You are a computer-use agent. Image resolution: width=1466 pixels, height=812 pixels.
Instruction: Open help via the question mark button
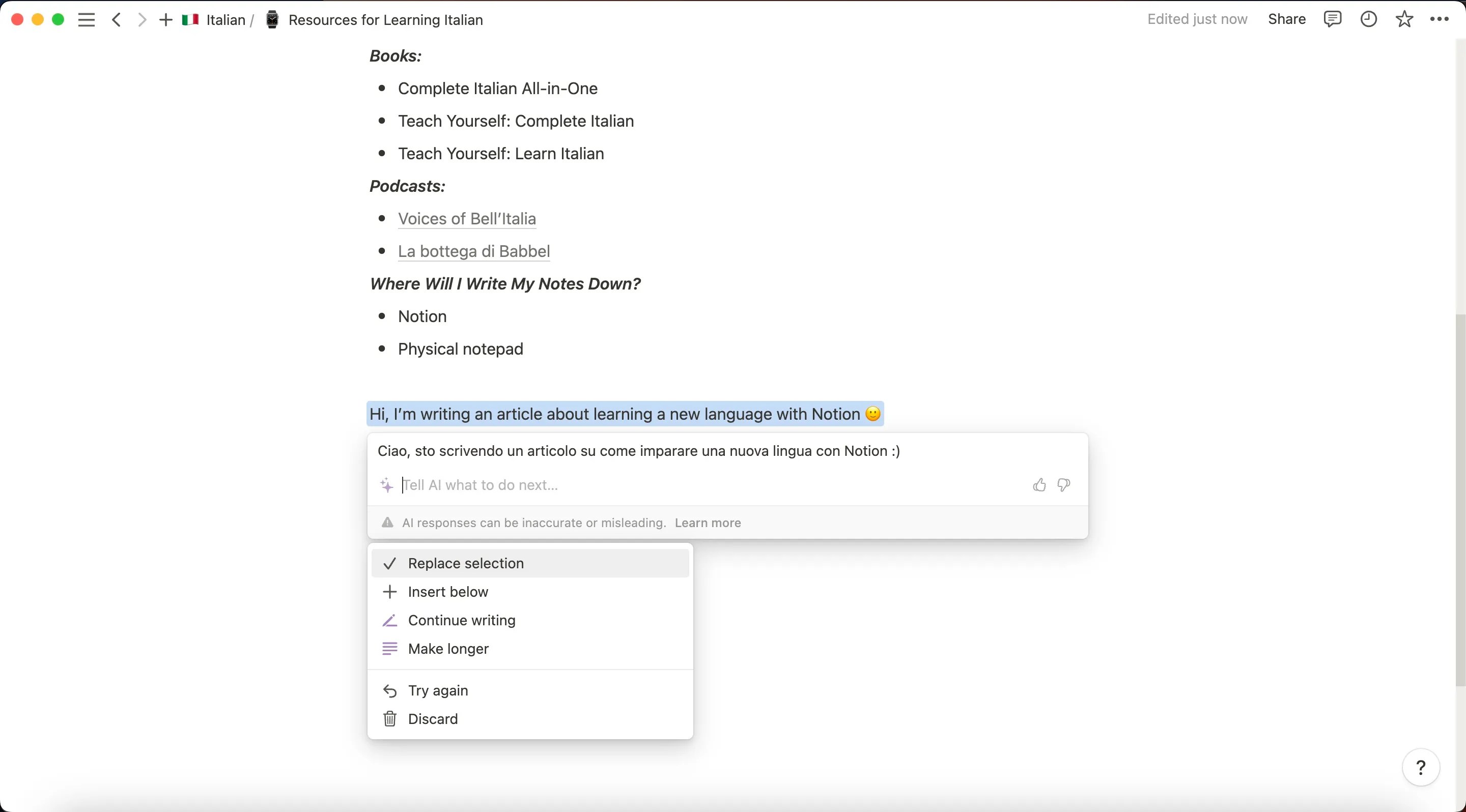(1421, 767)
